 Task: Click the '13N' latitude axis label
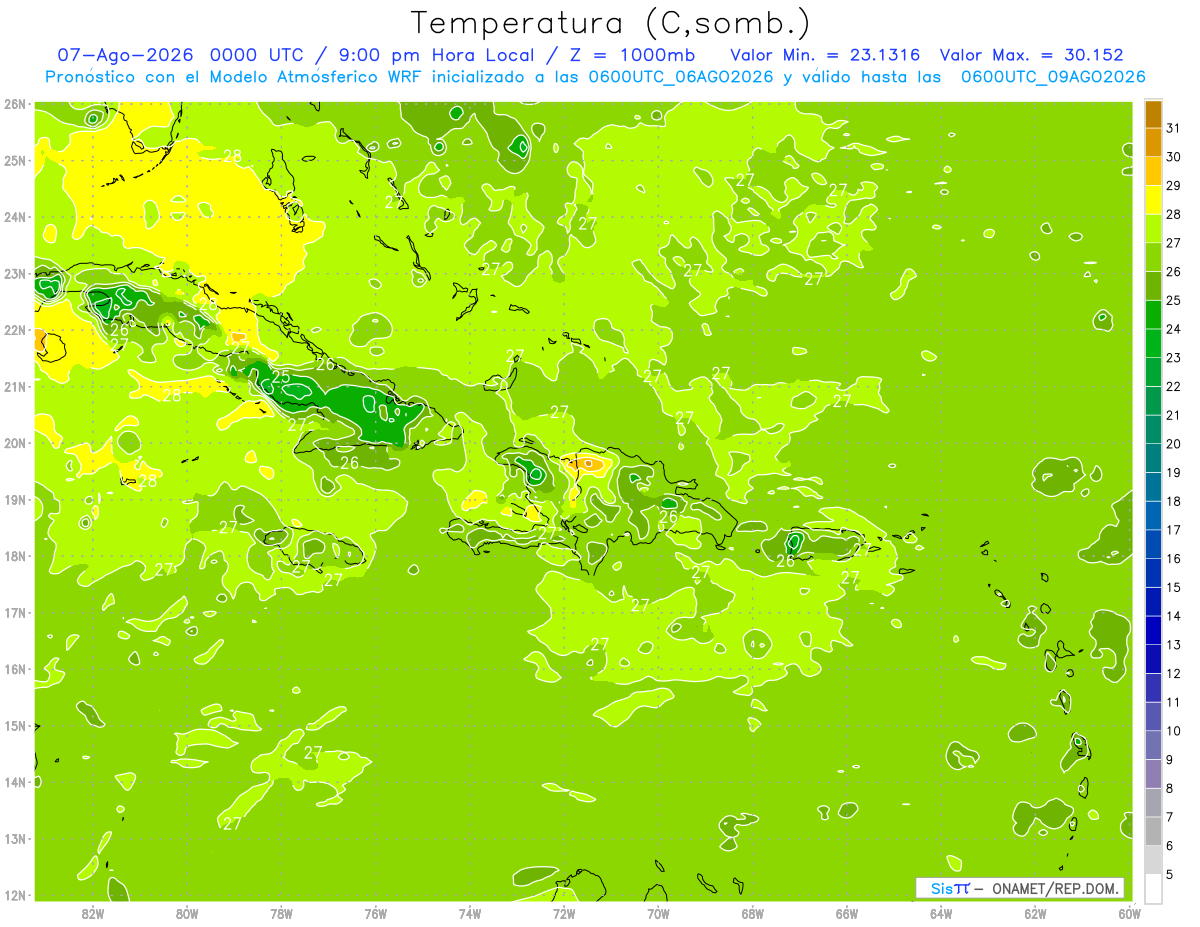tap(14, 839)
